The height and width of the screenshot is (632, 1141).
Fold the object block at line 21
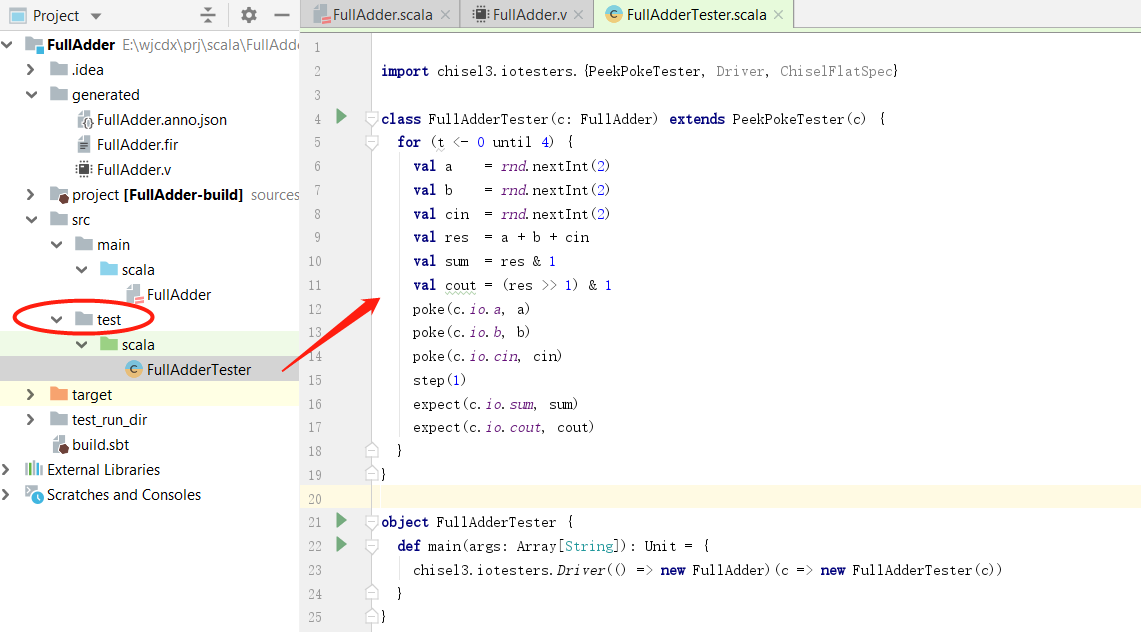(x=371, y=522)
